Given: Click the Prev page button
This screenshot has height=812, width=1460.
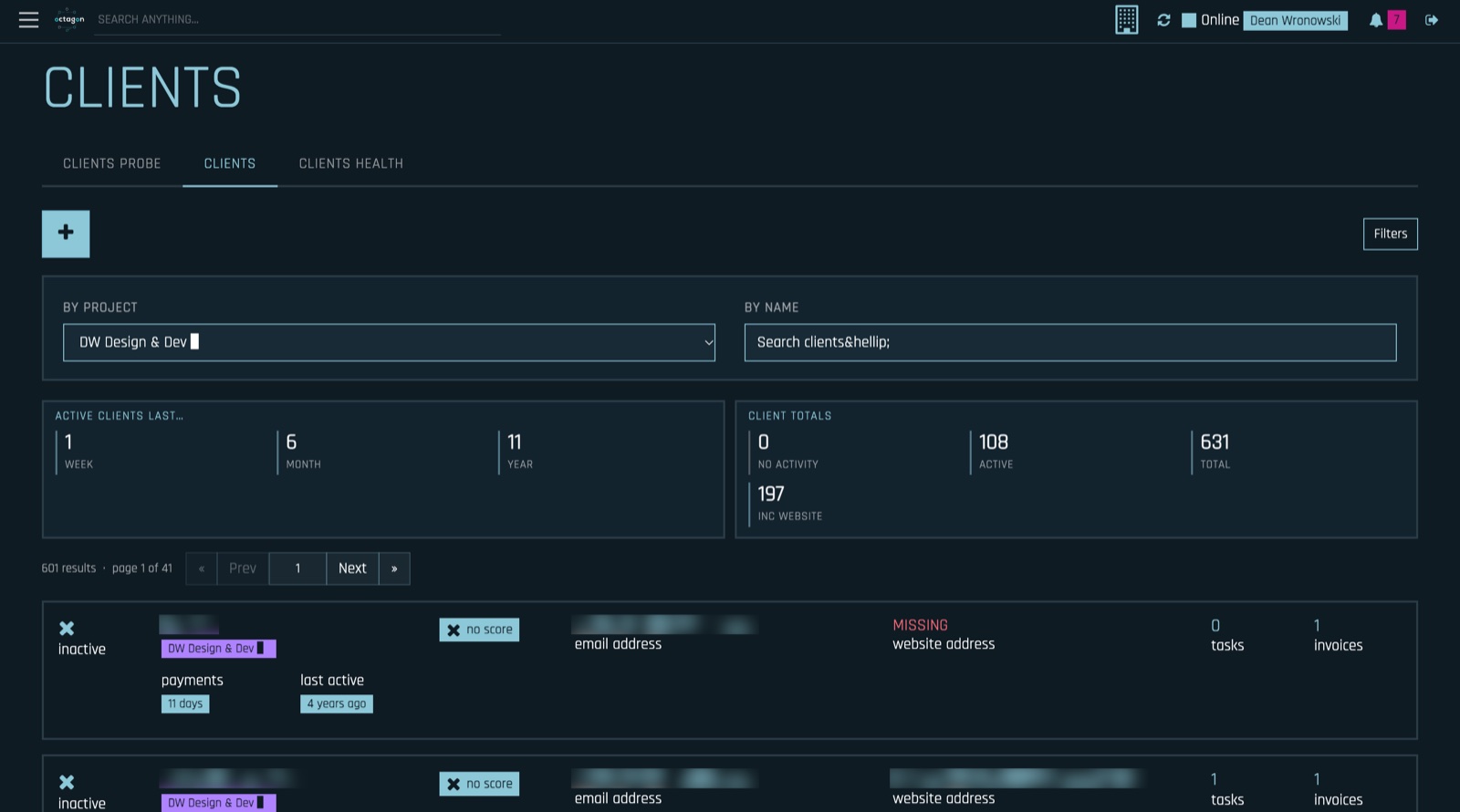Looking at the screenshot, I should (243, 568).
